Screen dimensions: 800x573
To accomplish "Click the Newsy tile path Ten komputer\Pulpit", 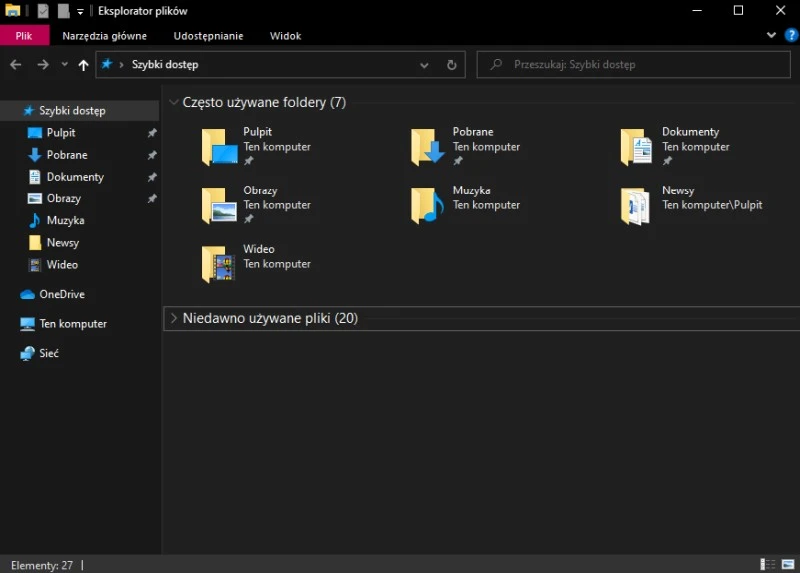I will click(712, 205).
